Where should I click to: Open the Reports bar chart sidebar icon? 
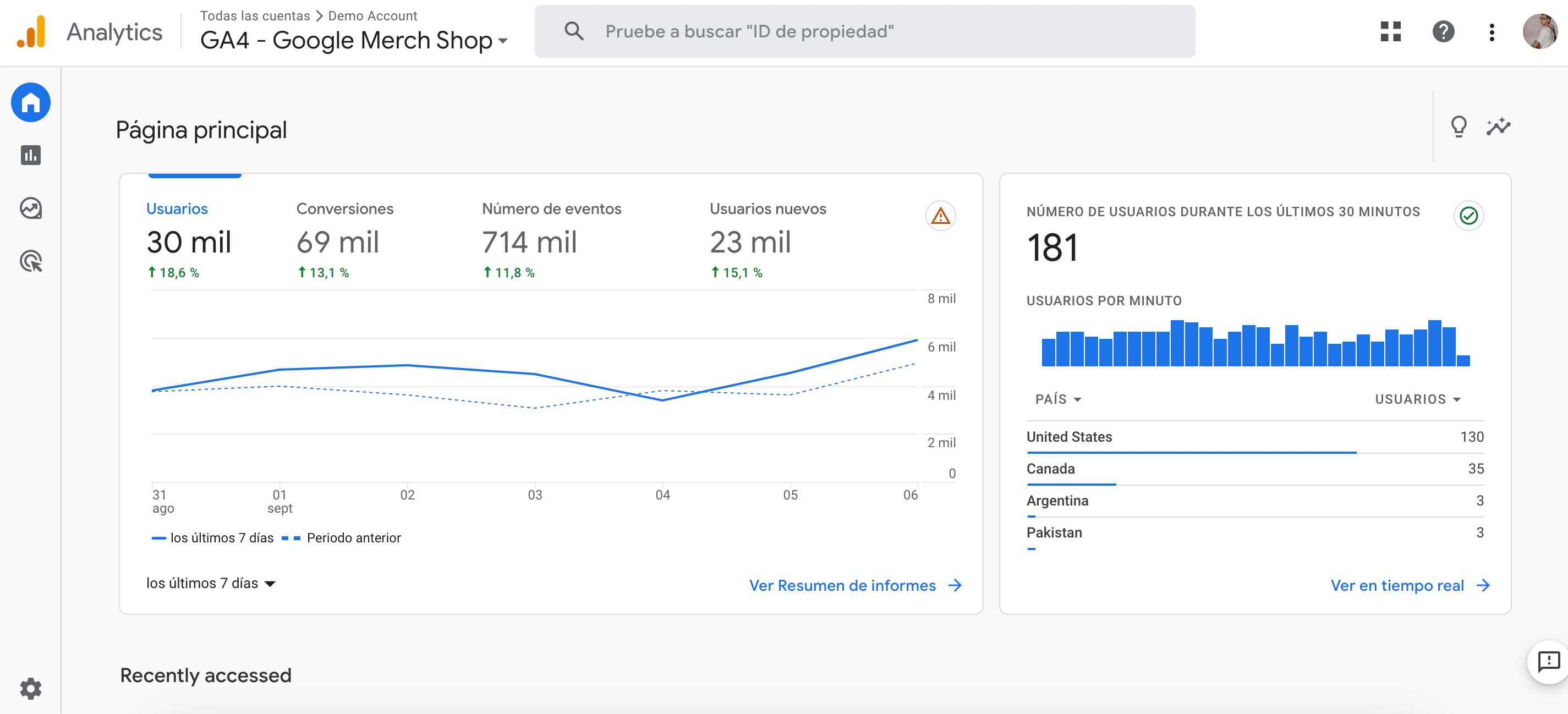coord(30,155)
